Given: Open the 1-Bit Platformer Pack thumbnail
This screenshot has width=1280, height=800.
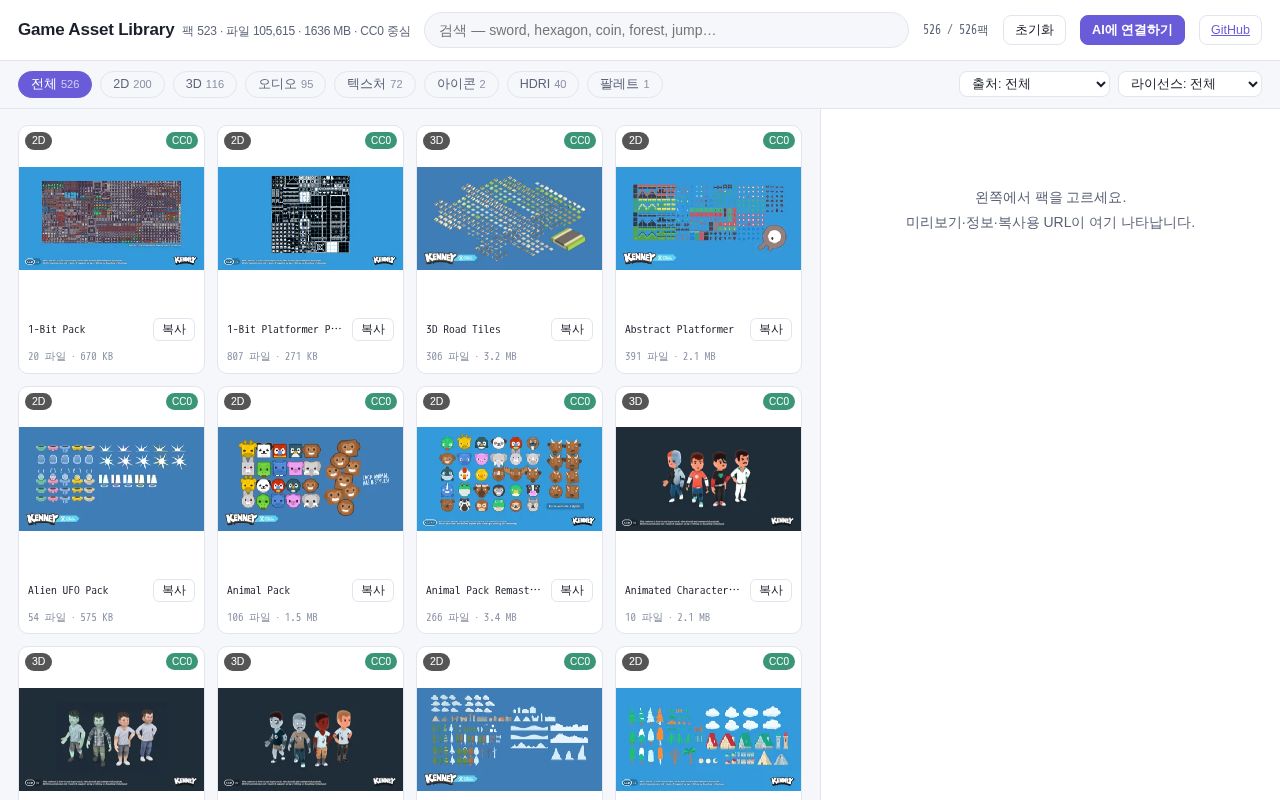Looking at the screenshot, I should (x=310, y=218).
